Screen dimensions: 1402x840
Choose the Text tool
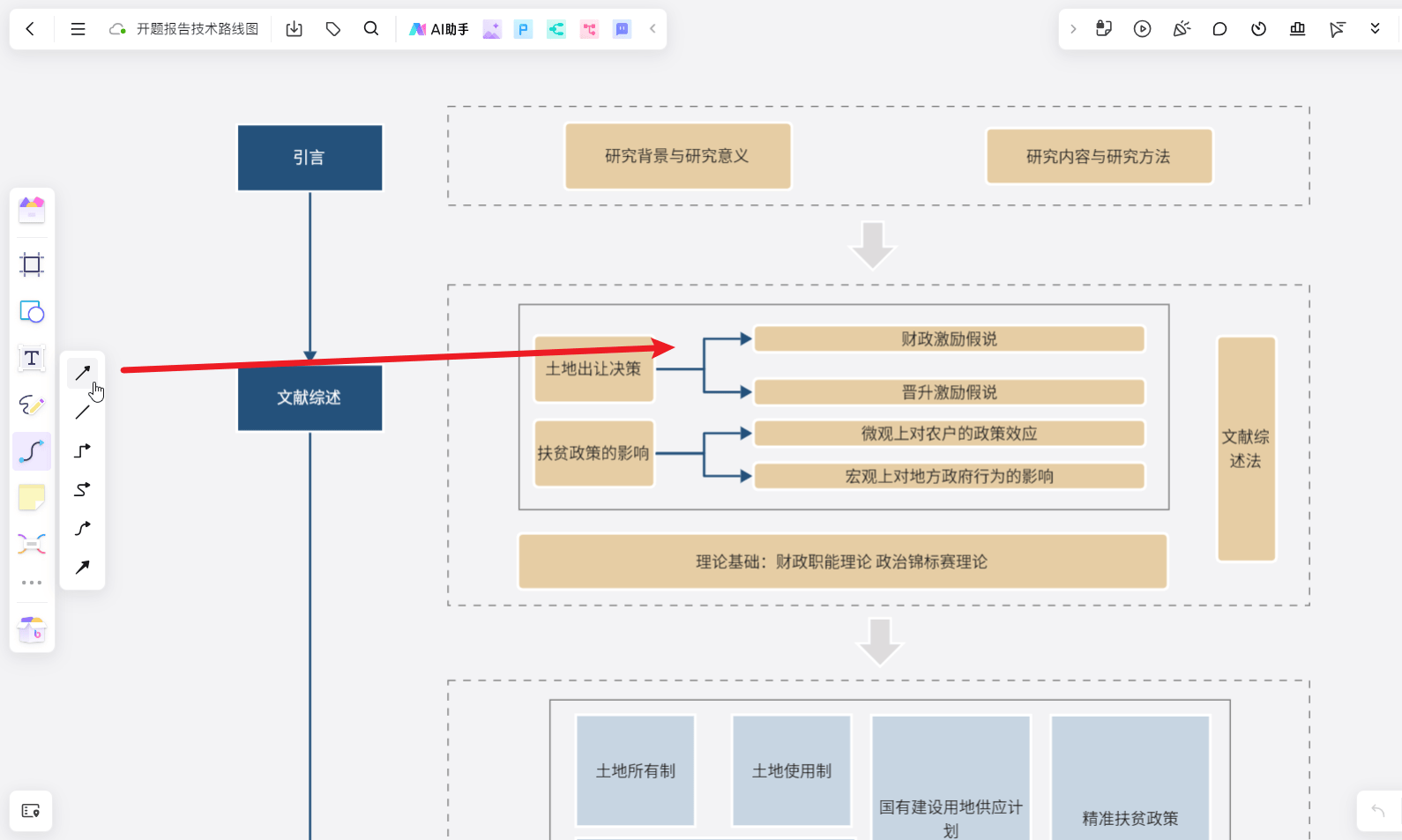click(x=32, y=359)
